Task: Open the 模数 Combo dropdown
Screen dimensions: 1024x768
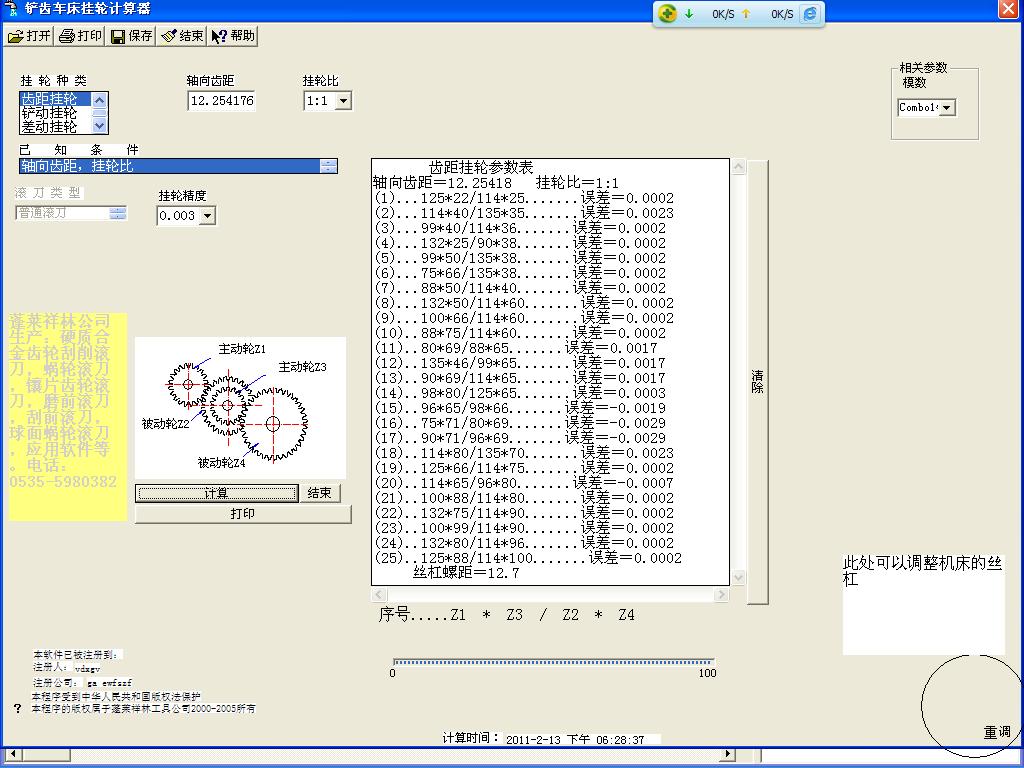Action: pos(948,108)
